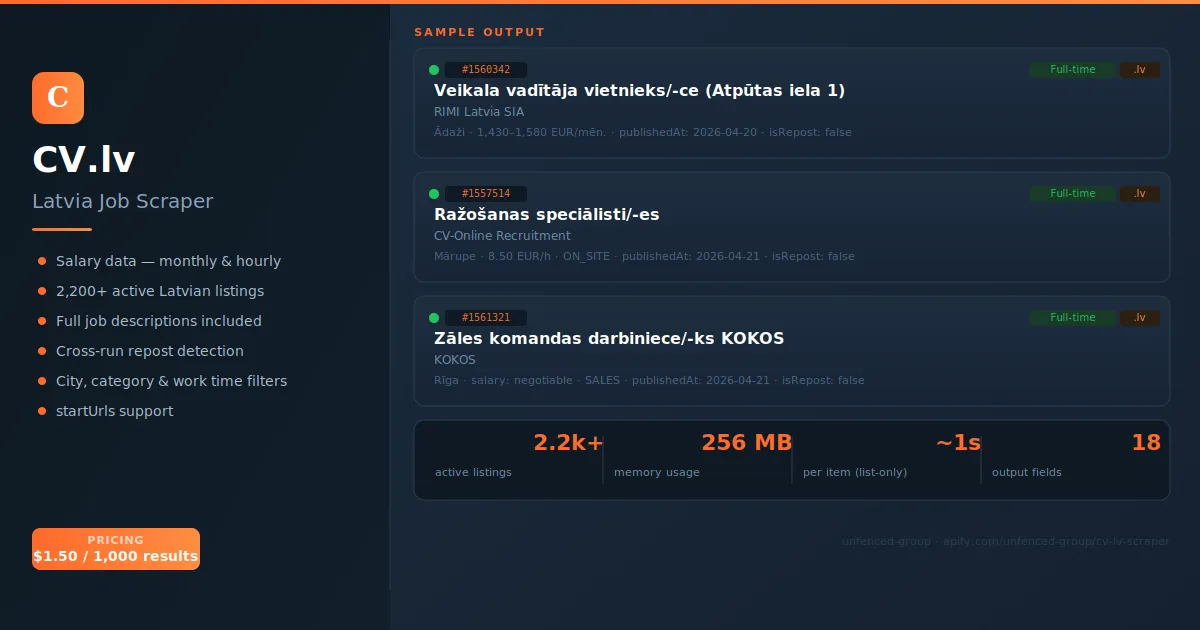The width and height of the screenshot is (1200, 630).
Task: Open 'Veikala vadītāja vietnieks/-ce' job title
Action: click(x=639, y=91)
